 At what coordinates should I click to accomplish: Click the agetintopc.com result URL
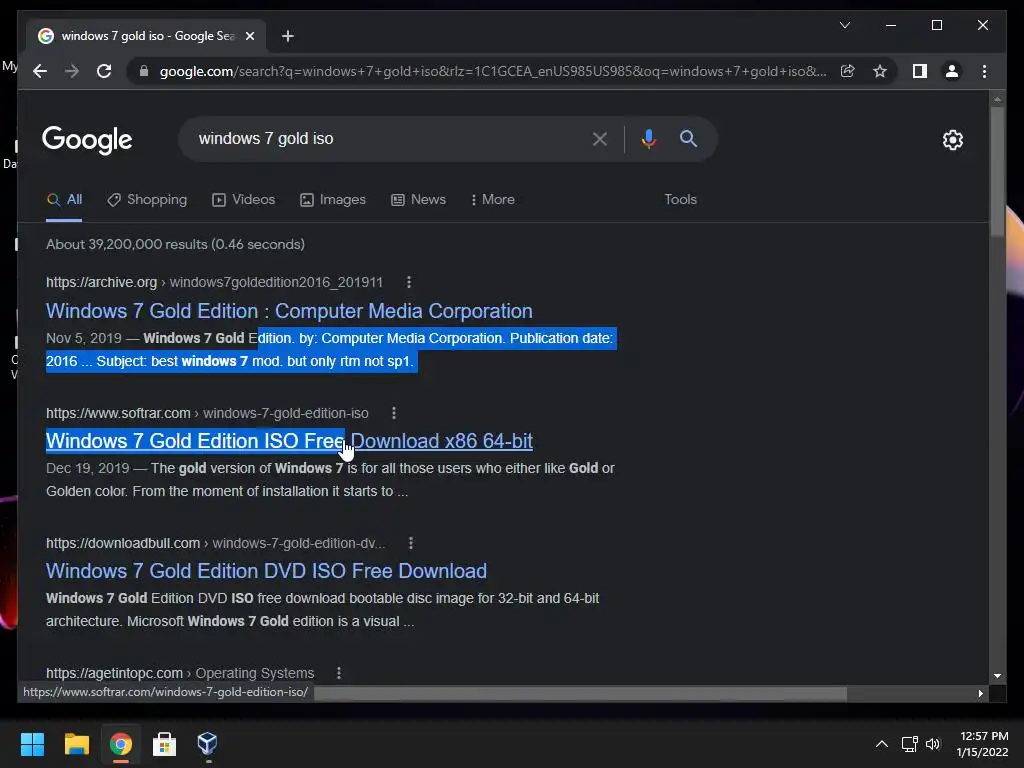coord(180,673)
